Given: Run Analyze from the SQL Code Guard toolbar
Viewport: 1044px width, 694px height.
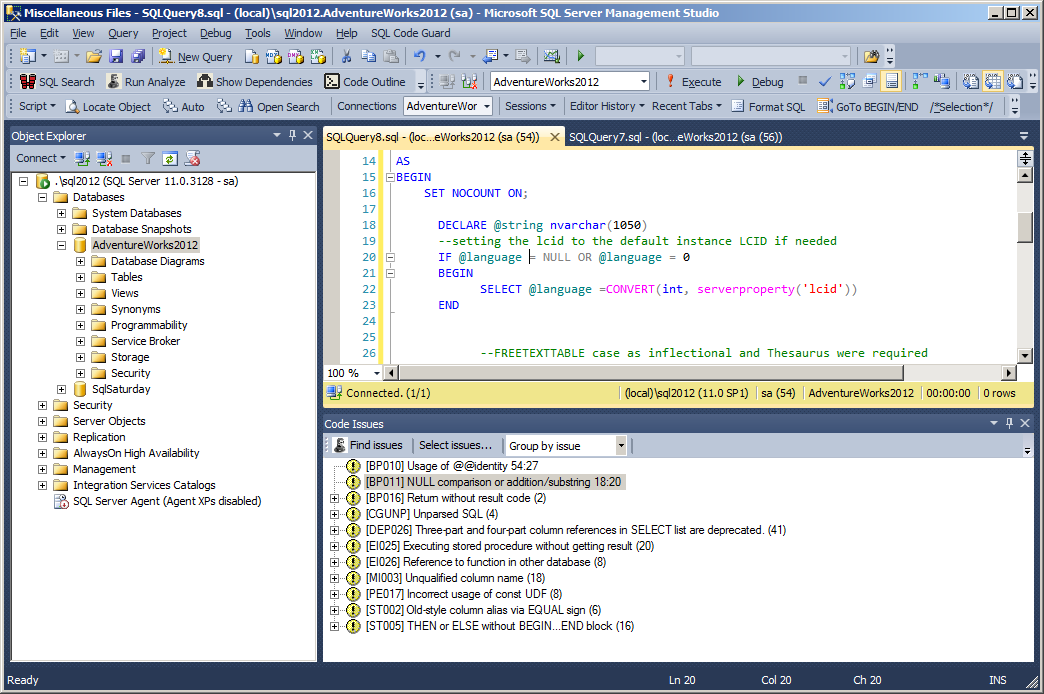Looking at the screenshot, I should (x=146, y=82).
